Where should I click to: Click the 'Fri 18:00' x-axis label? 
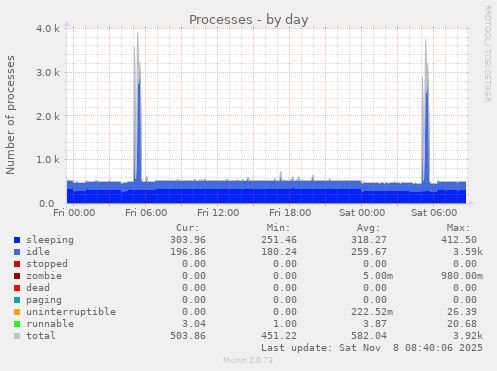290,213
